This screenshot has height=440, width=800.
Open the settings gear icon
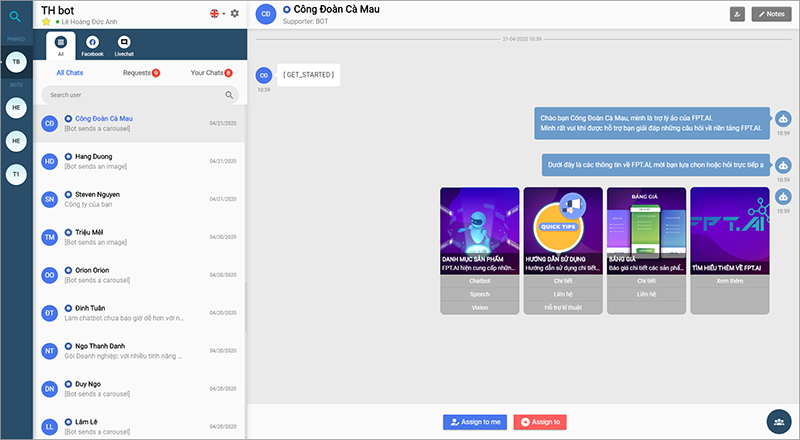coord(235,13)
